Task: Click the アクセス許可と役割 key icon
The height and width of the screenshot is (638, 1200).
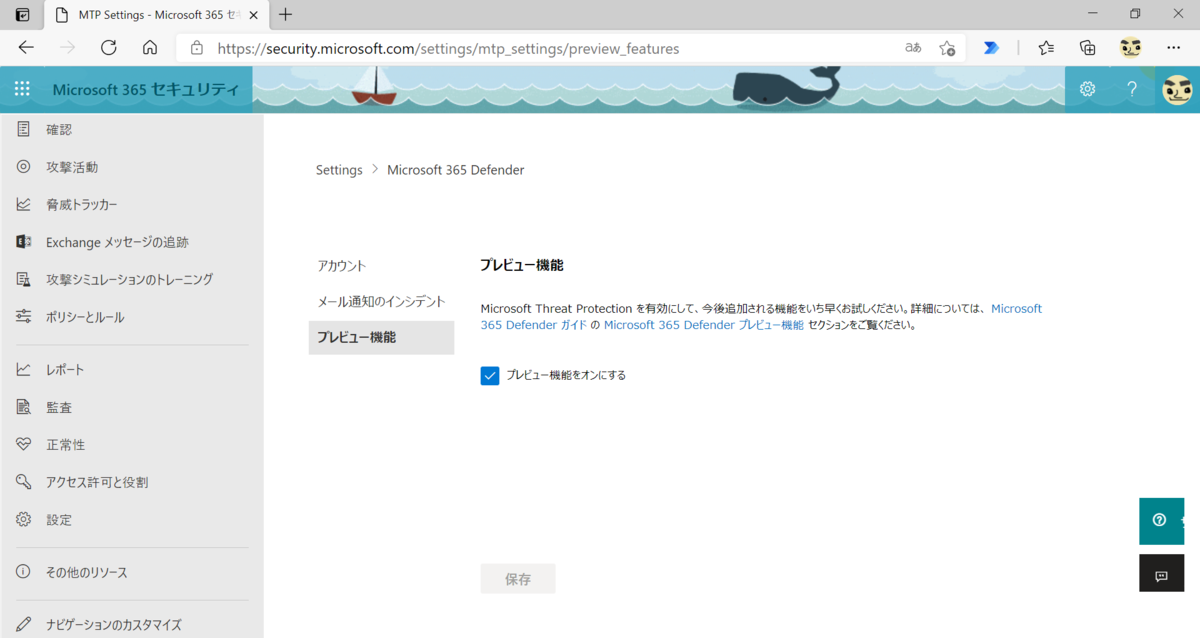Action: pos(24,482)
